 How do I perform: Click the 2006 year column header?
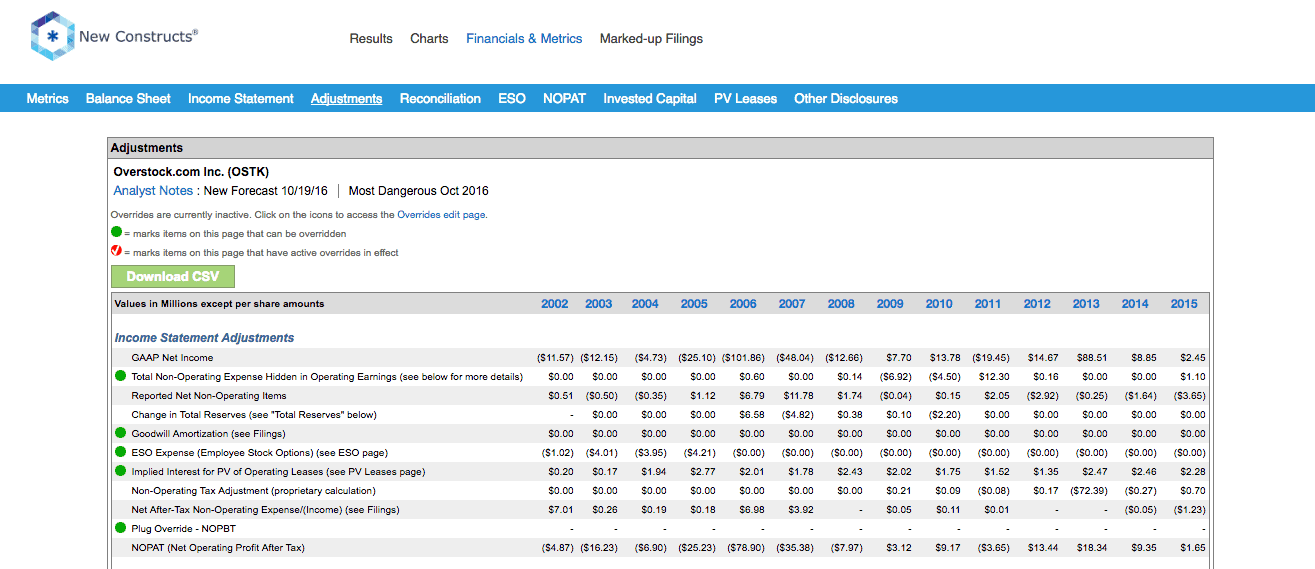pos(743,304)
